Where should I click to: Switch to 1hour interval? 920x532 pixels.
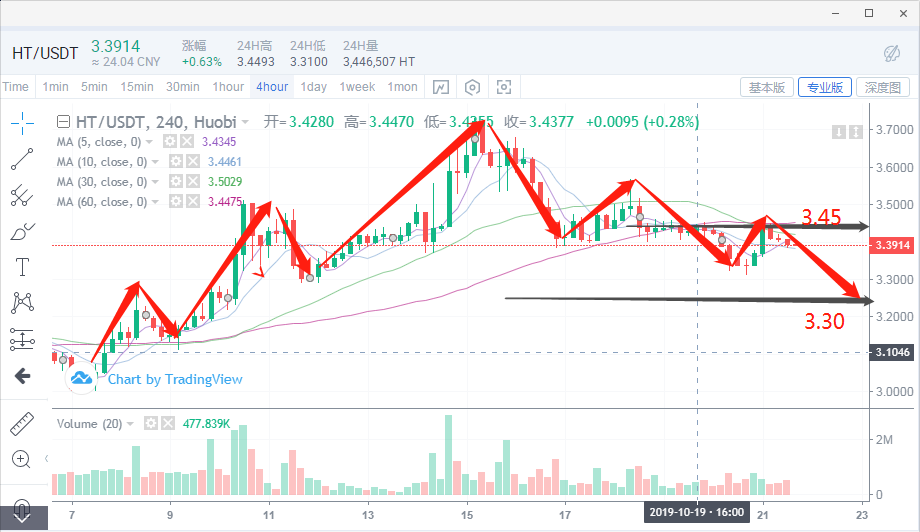coord(228,87)
